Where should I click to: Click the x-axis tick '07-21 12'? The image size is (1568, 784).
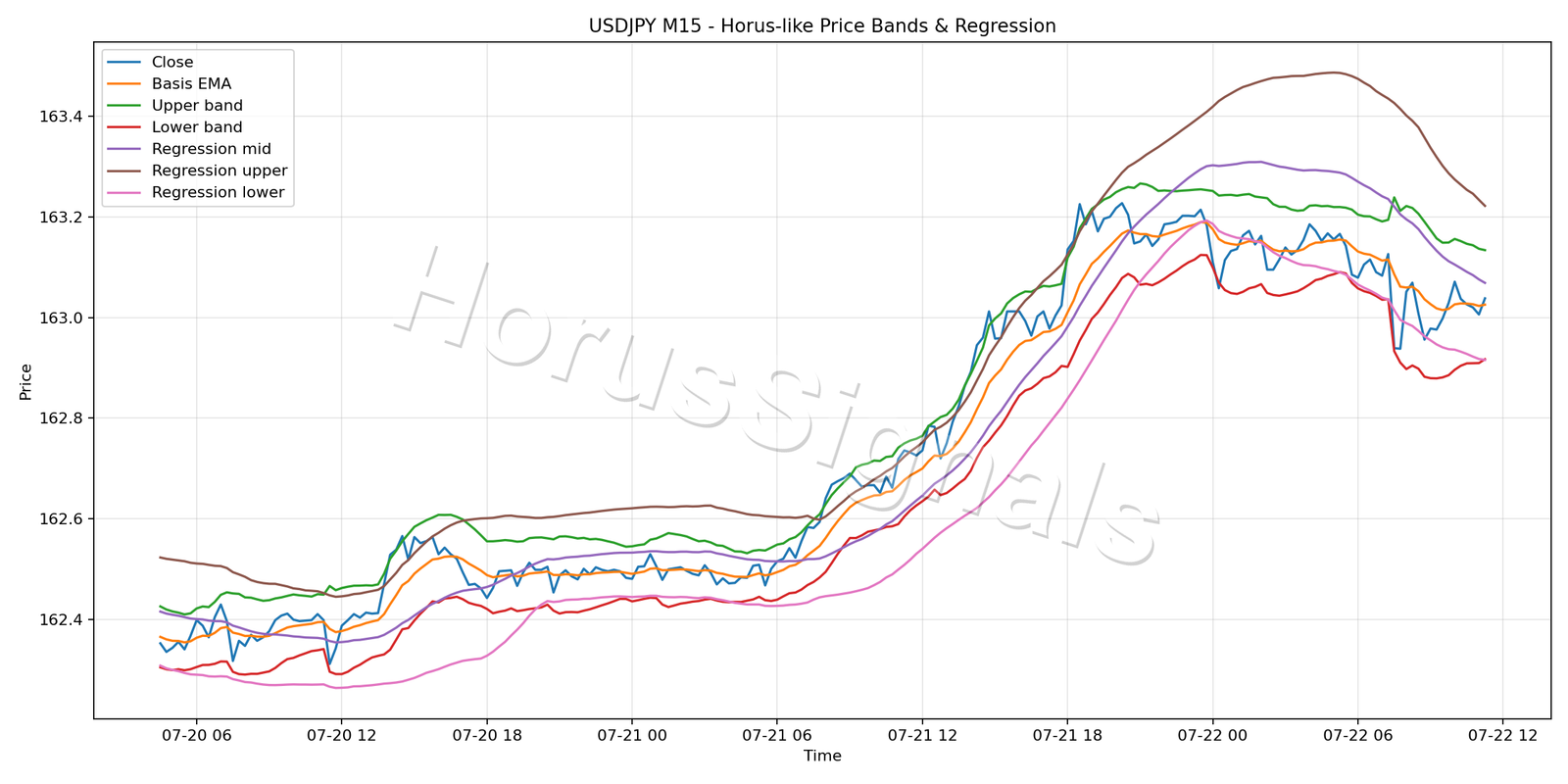[922, 735]
